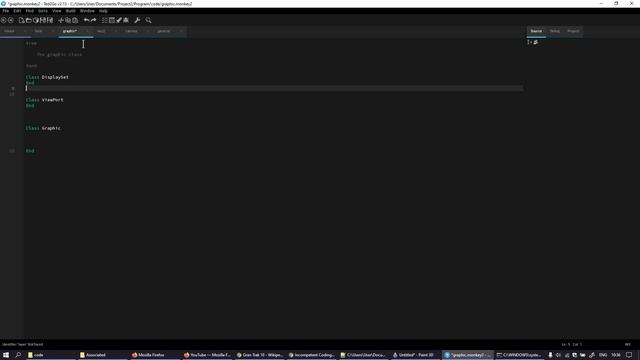The width and height of the screenshot is (640, 360).
Task: Open the Help menu
Action: 103,11
